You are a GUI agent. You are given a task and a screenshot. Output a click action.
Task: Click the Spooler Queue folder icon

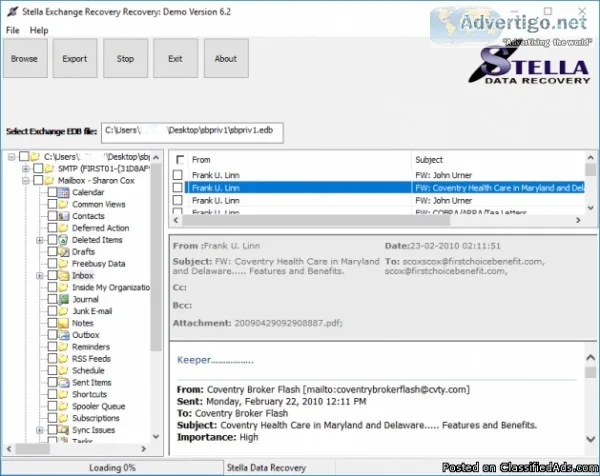pos(64,406)
